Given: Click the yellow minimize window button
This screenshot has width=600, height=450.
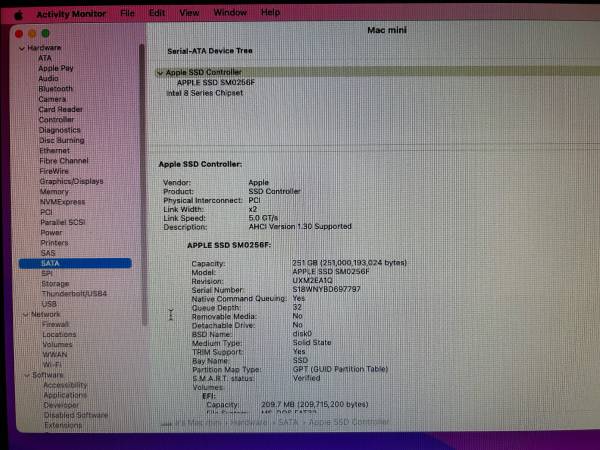Looking at the screenshot, I should click(x=33, y=33).
